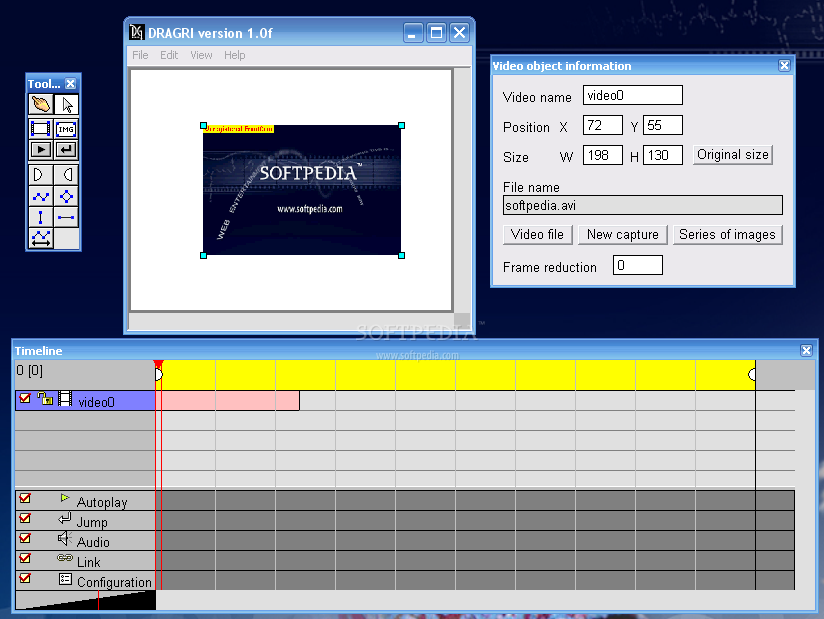Screen dimensions: 824x619
Task: Select the zigzag open path tool
Action: pyautogui.click(x=40, y=197)
